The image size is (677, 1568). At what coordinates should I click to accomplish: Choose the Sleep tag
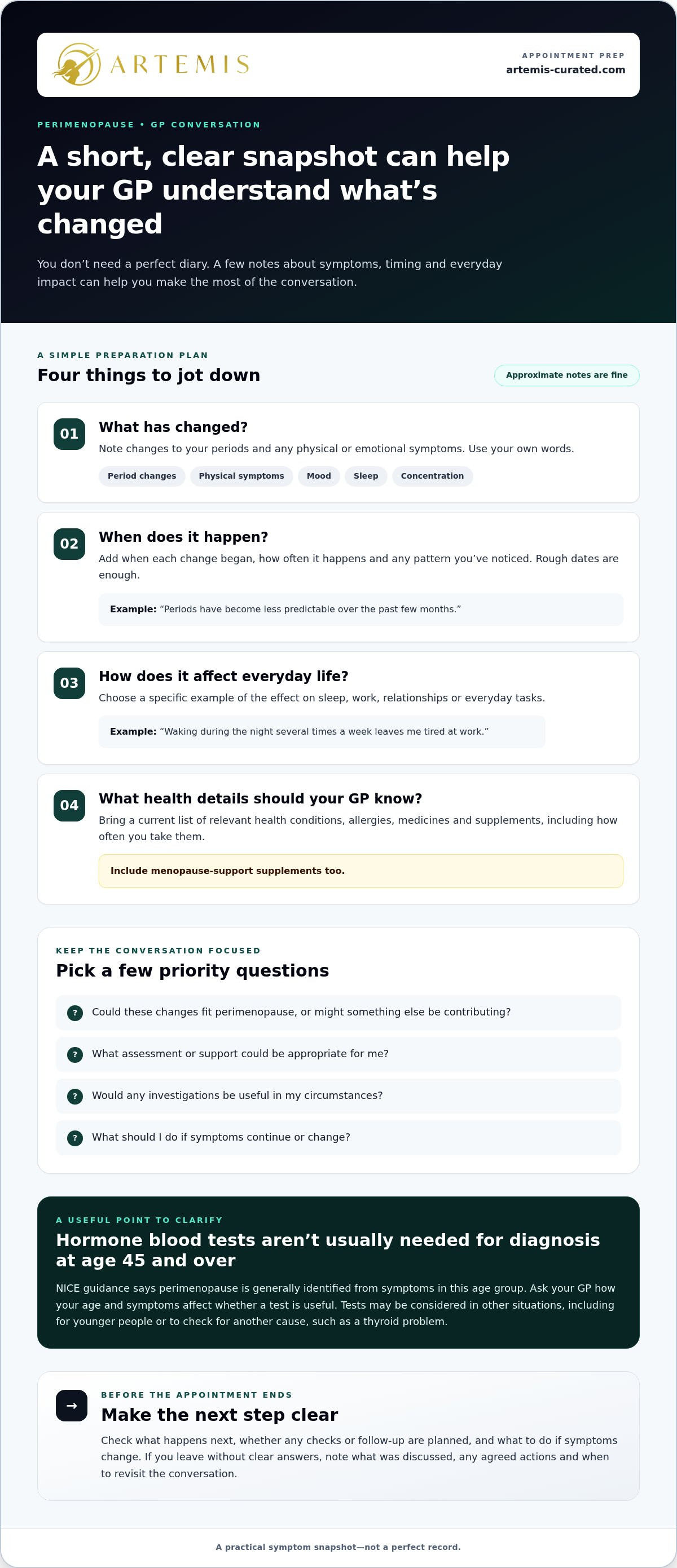coord(366,476)
